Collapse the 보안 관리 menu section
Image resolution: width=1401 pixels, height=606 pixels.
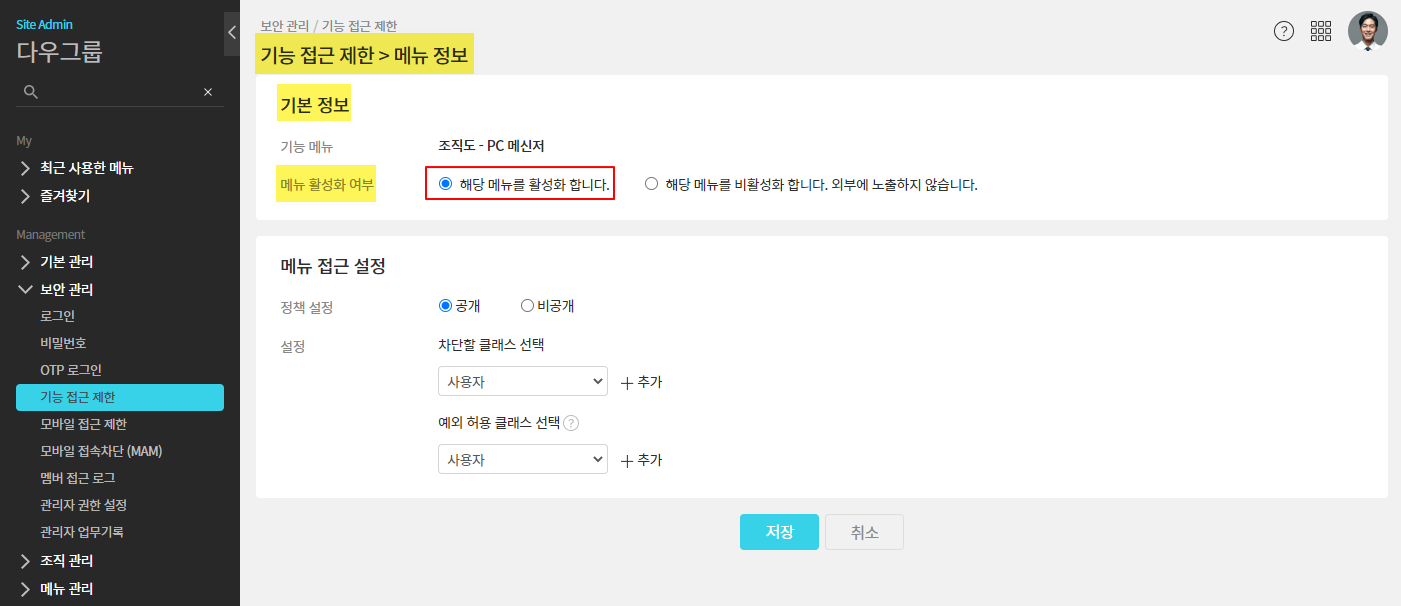66,290
